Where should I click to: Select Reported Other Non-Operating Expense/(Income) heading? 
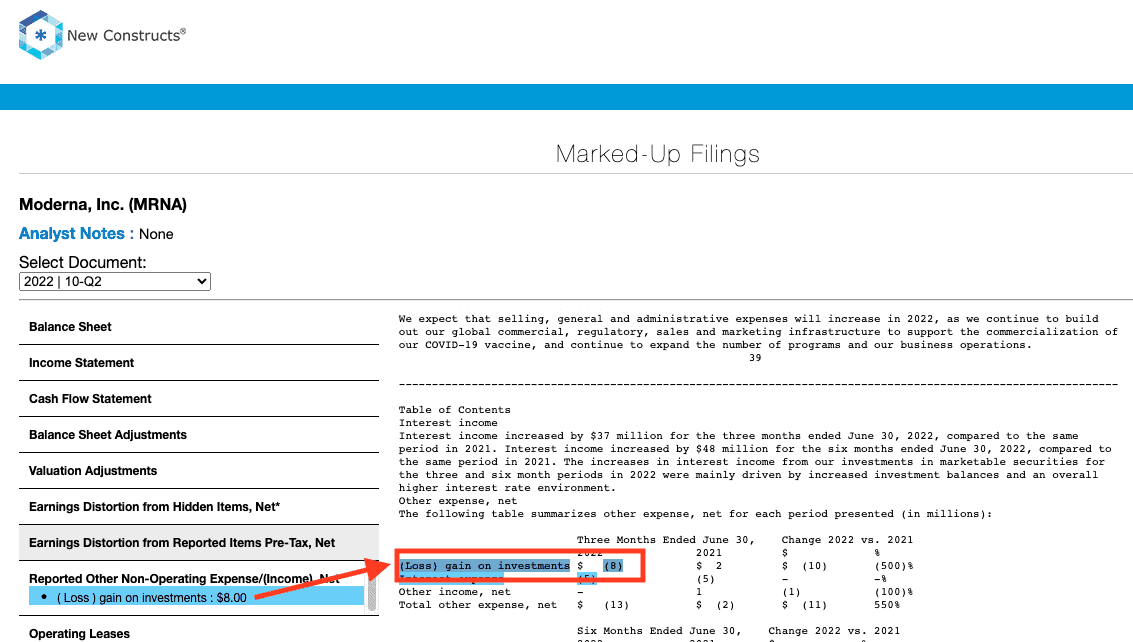[x=184, y=578]
